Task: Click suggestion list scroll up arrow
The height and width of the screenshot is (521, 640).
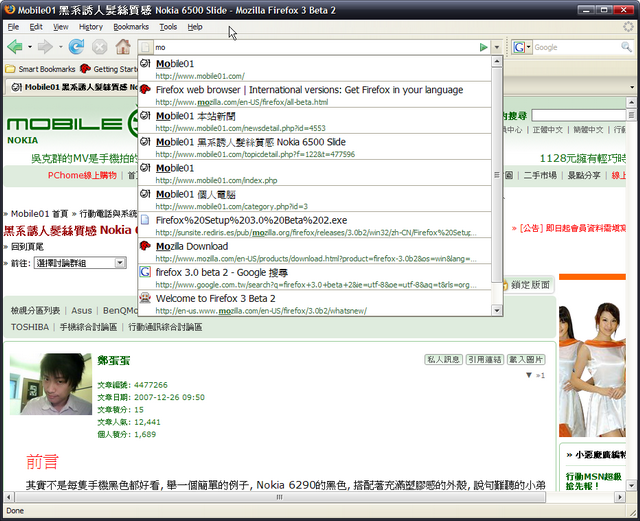Action: [497, 62]
